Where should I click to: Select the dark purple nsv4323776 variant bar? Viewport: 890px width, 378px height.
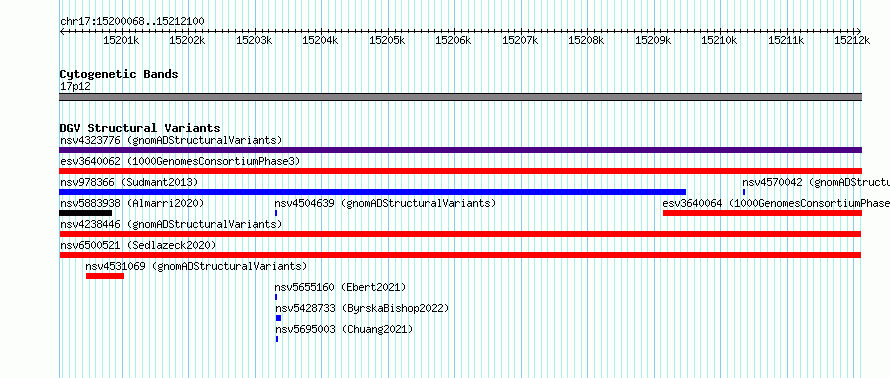pyautogui.click(x=460, y=150)
